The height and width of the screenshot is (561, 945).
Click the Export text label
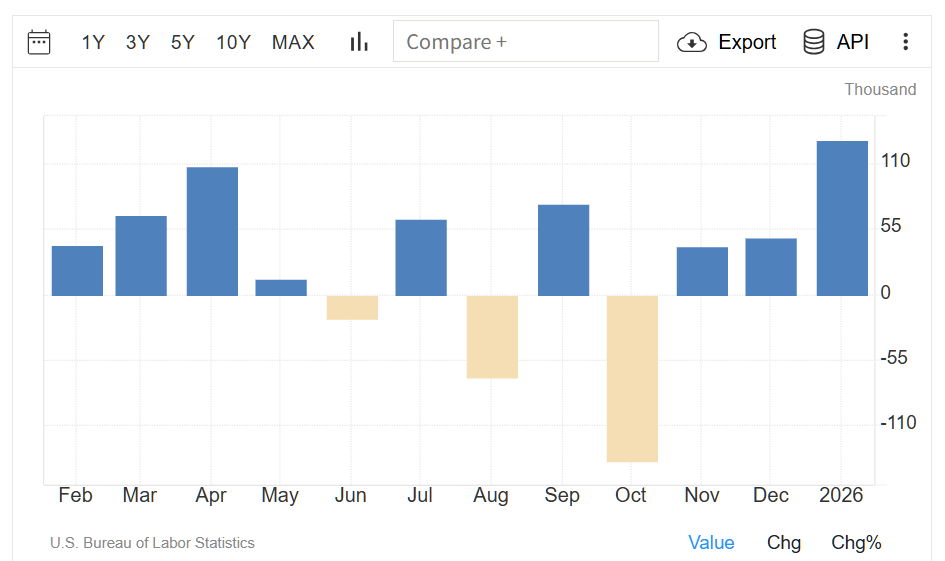tap(747, 42)
